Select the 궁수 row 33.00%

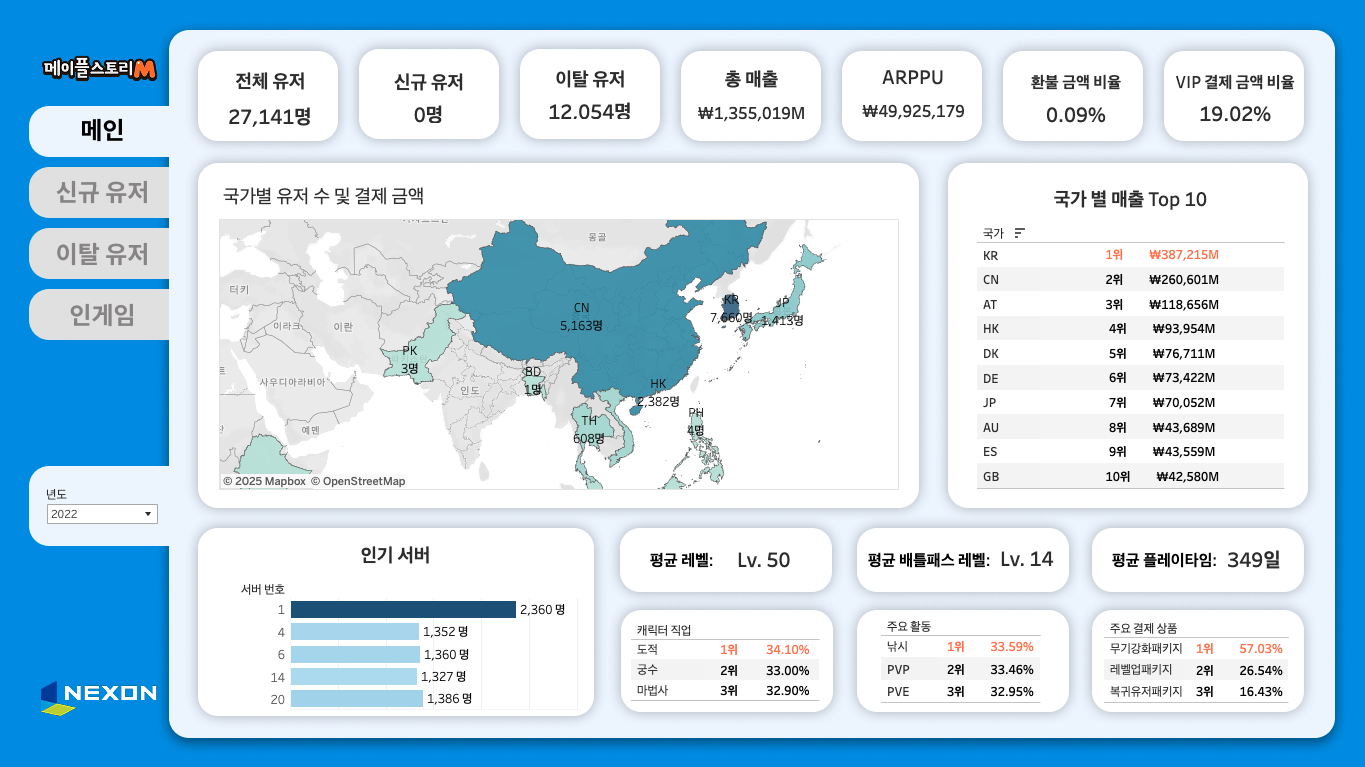727,670
